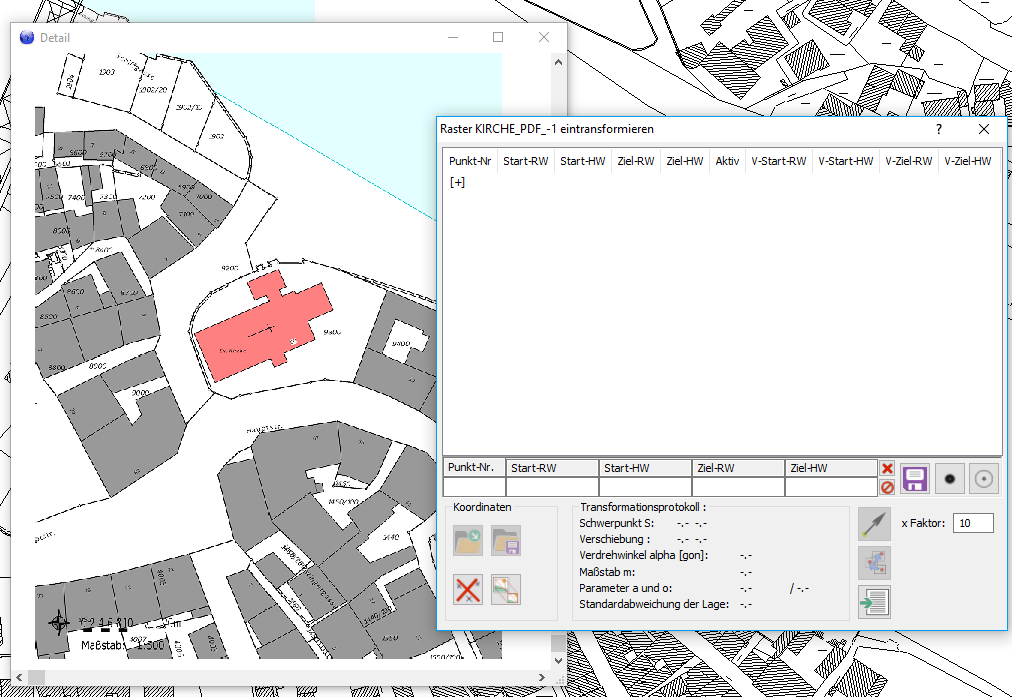Click the Start-RW entry field
The height and width of the screenshot is (697, 1012).
coord(551,487)
